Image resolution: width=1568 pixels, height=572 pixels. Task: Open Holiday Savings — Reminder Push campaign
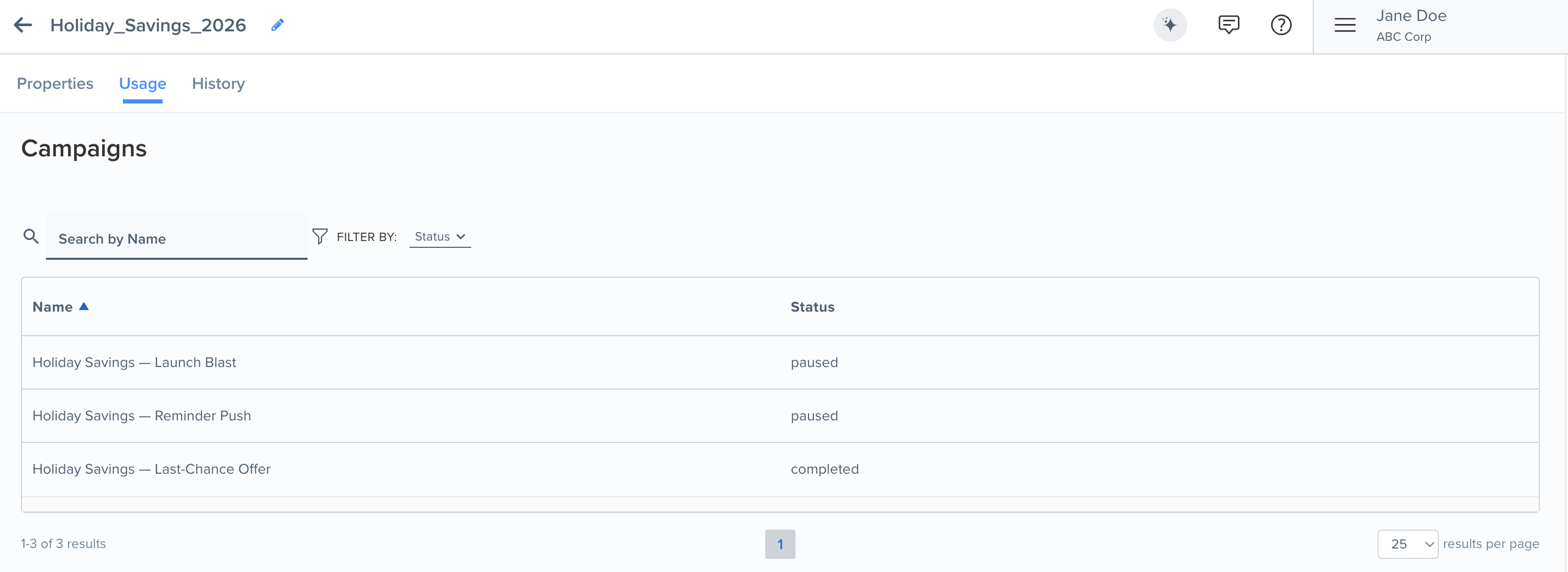coord(141,416)
